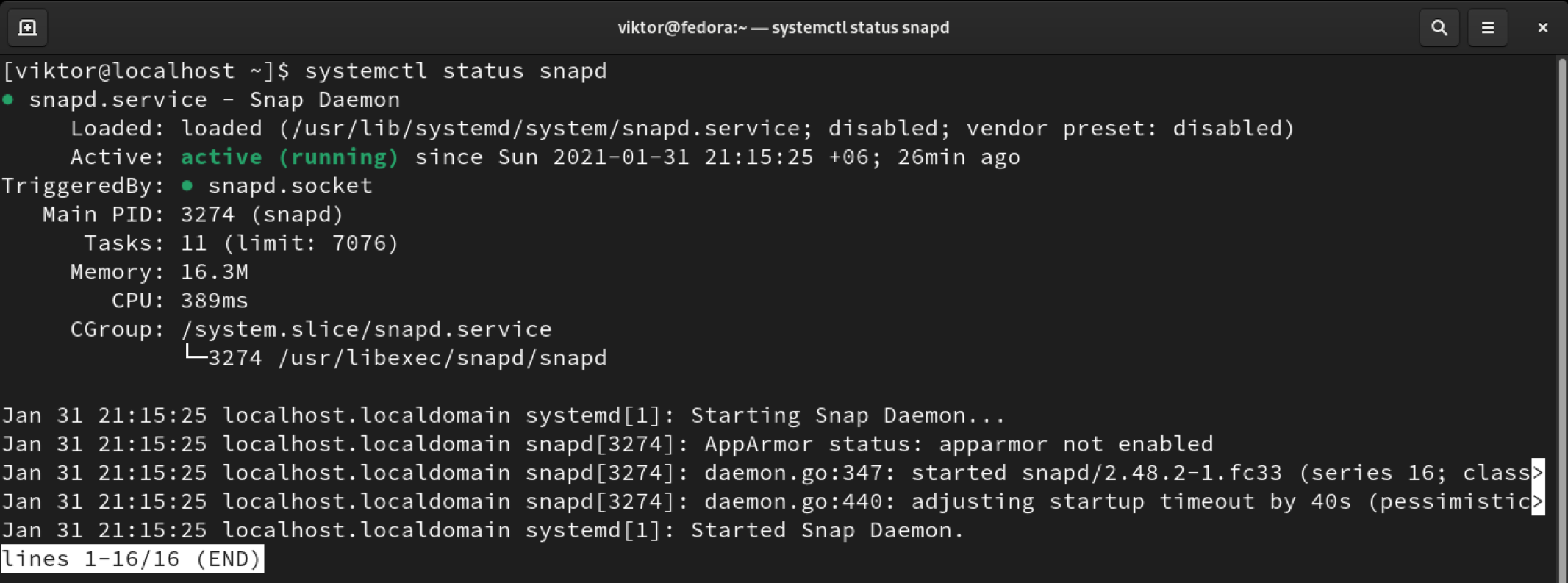Open a new terminal tab
The width and height of the screenshot is (1568, 583).
[x=27, y=28]
